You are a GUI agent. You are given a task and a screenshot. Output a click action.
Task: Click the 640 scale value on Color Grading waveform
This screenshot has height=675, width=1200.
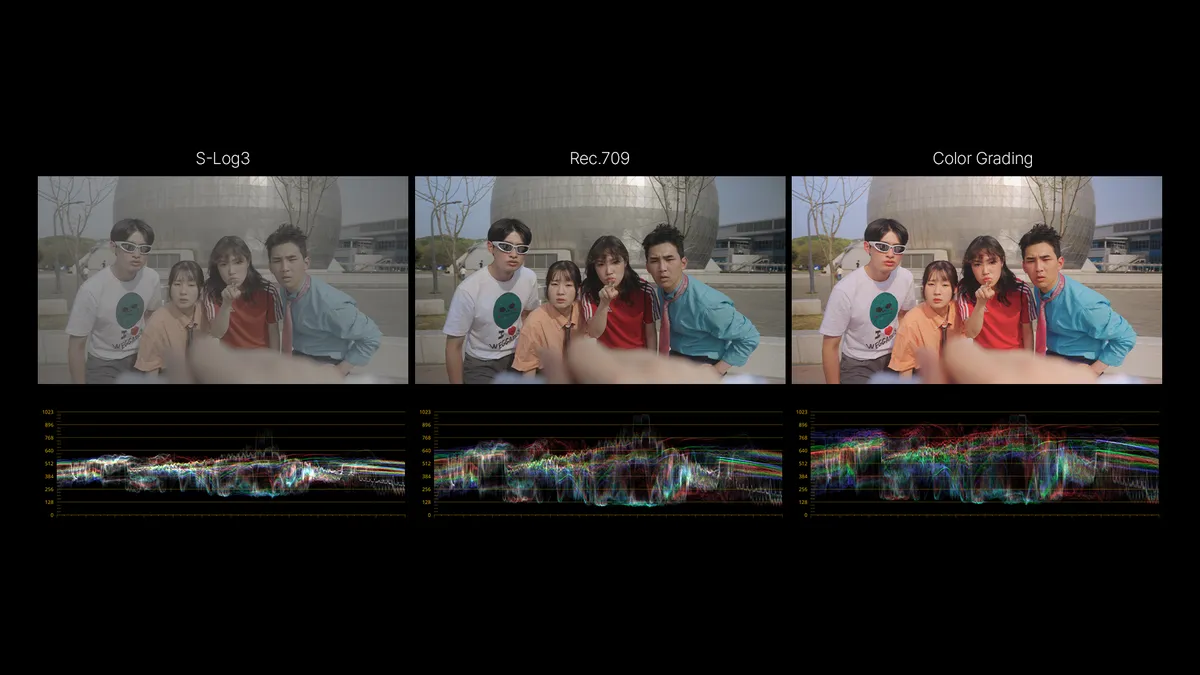pos(802,451)
